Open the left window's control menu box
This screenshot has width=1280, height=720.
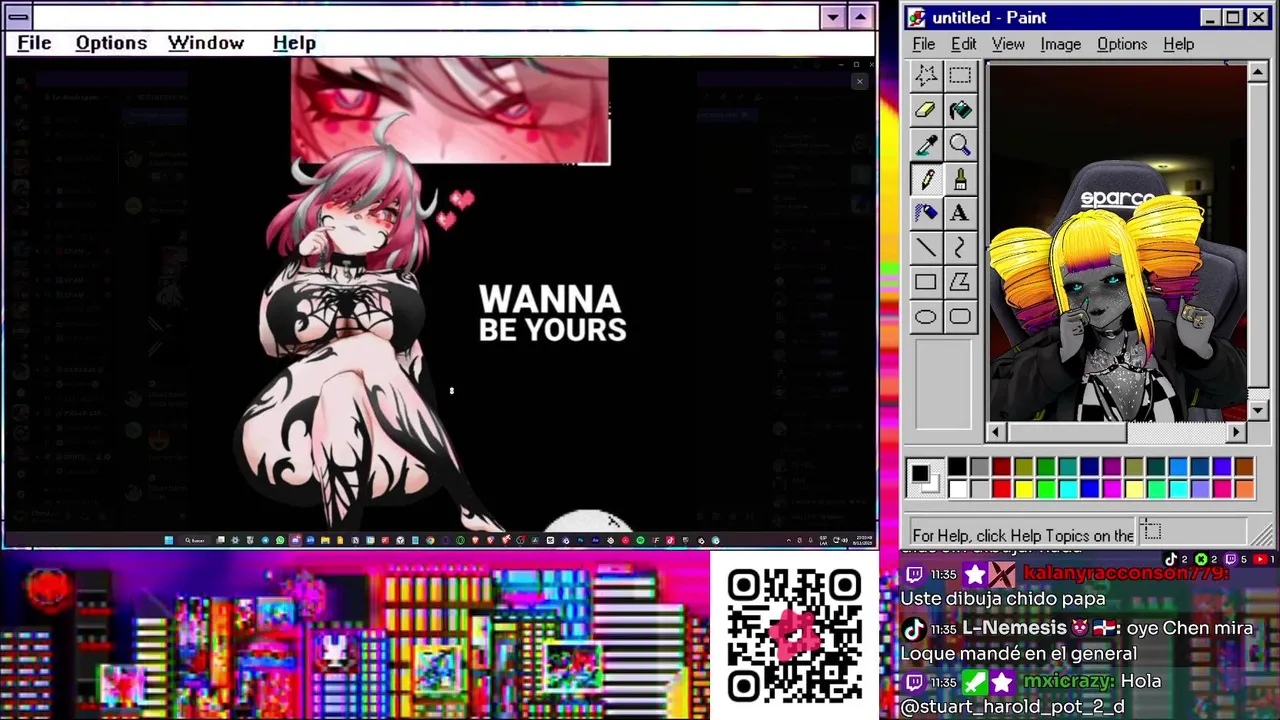[18, 17]
